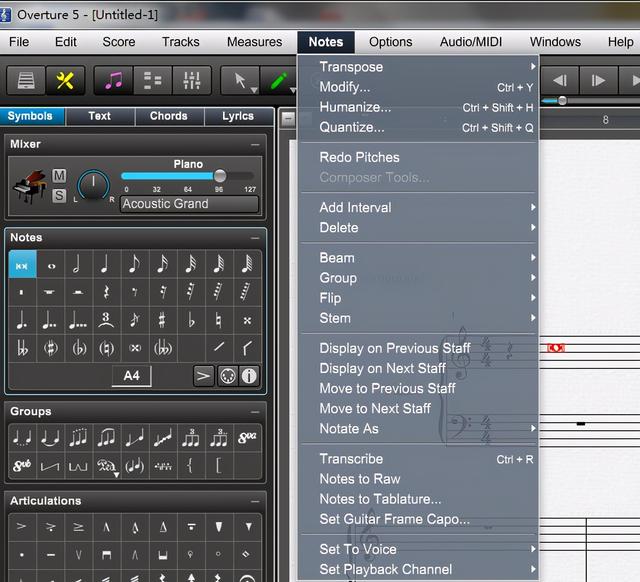This screenshot has width=640, height=582.
Task: Open the Measures menu
Action: click(254, 42)
